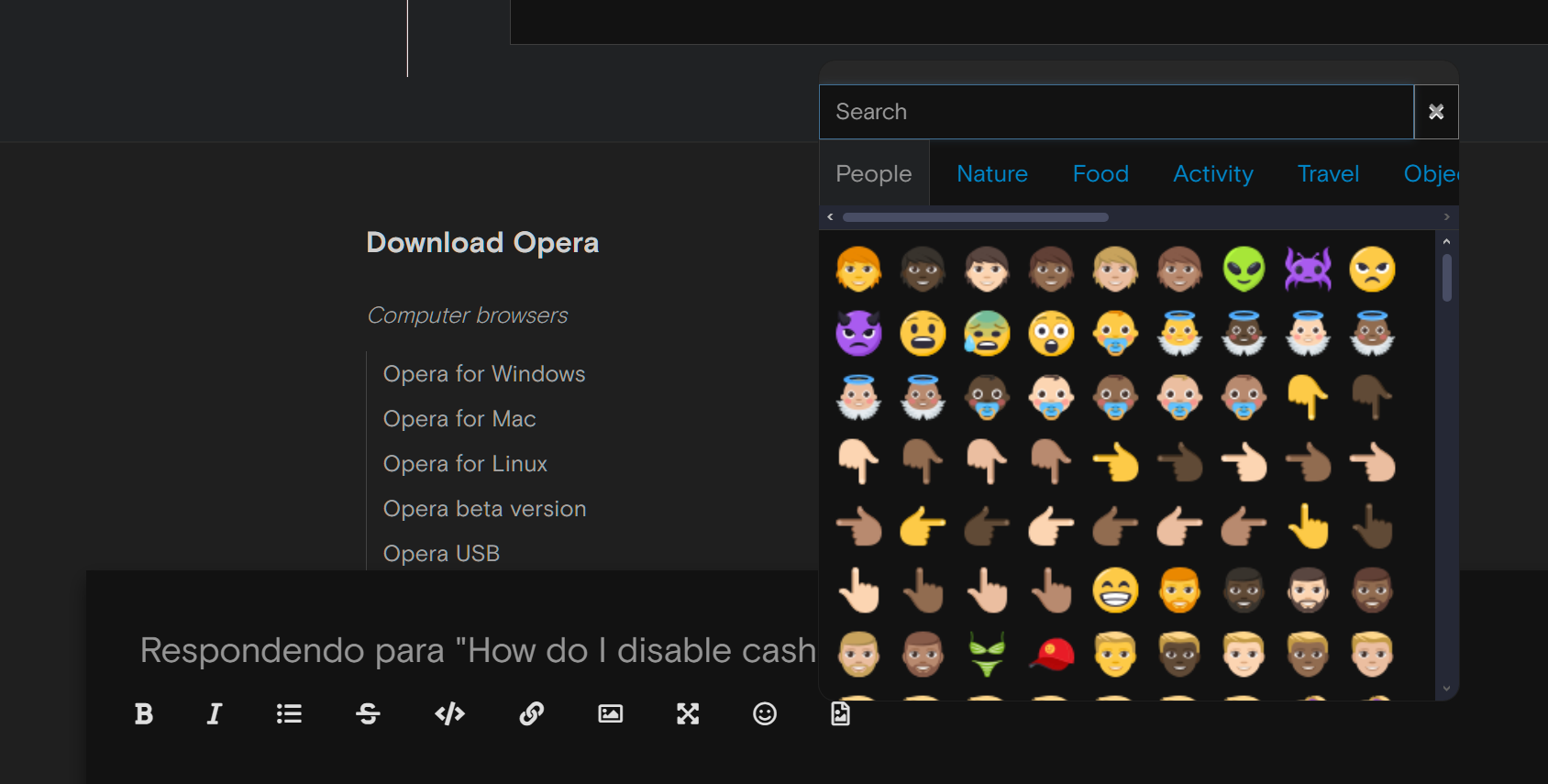This screenshot has width=1548, height=784.
Task: Pick the green alien emoji
Action: pos(1244,270)
